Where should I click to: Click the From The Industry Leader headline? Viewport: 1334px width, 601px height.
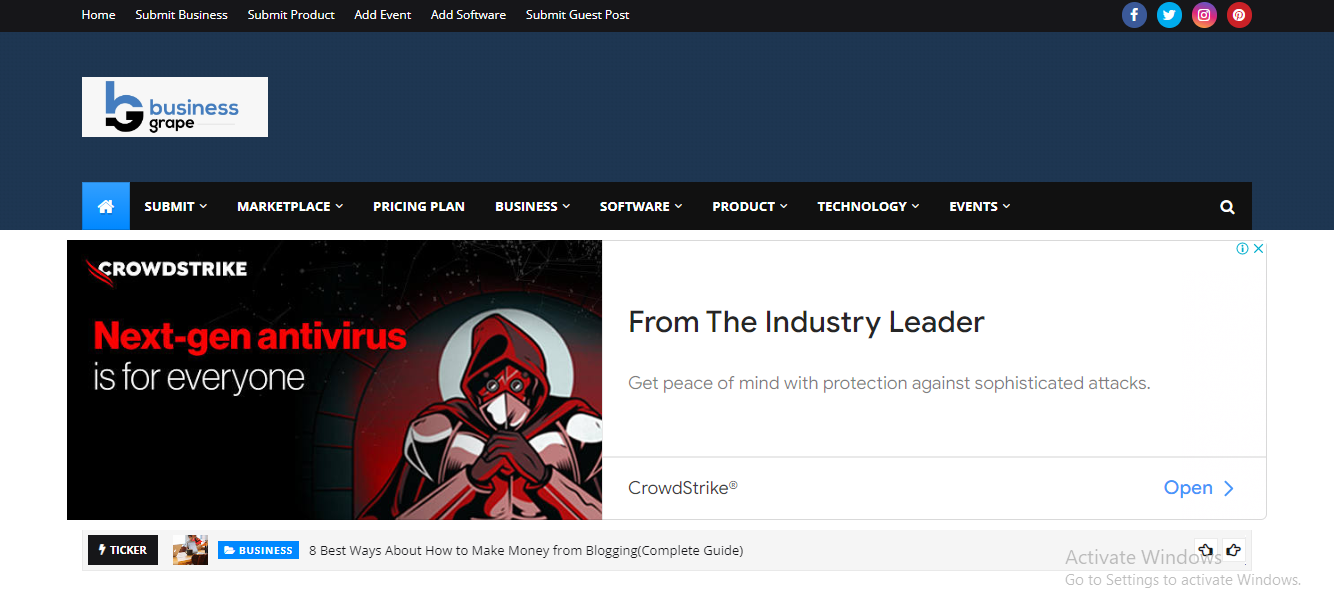click(x=806, y=322)
